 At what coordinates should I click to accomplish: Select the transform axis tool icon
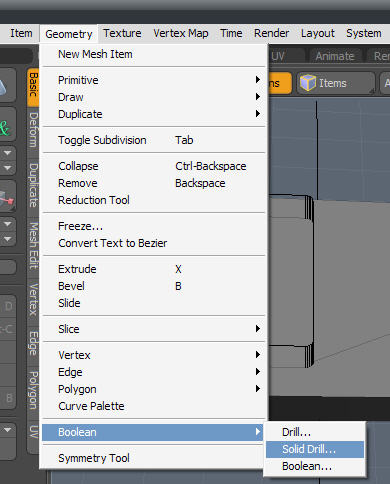(6, 196)
